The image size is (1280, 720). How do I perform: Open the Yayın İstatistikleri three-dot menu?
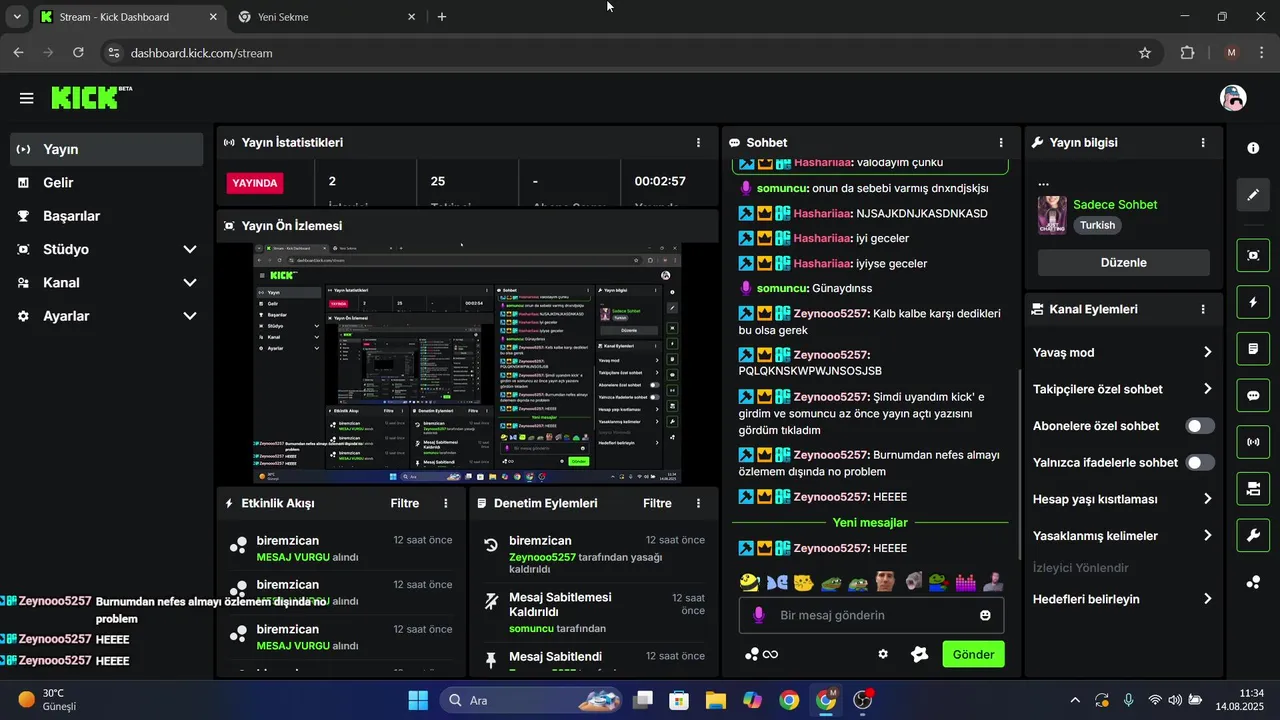click(x=698, y=143)
